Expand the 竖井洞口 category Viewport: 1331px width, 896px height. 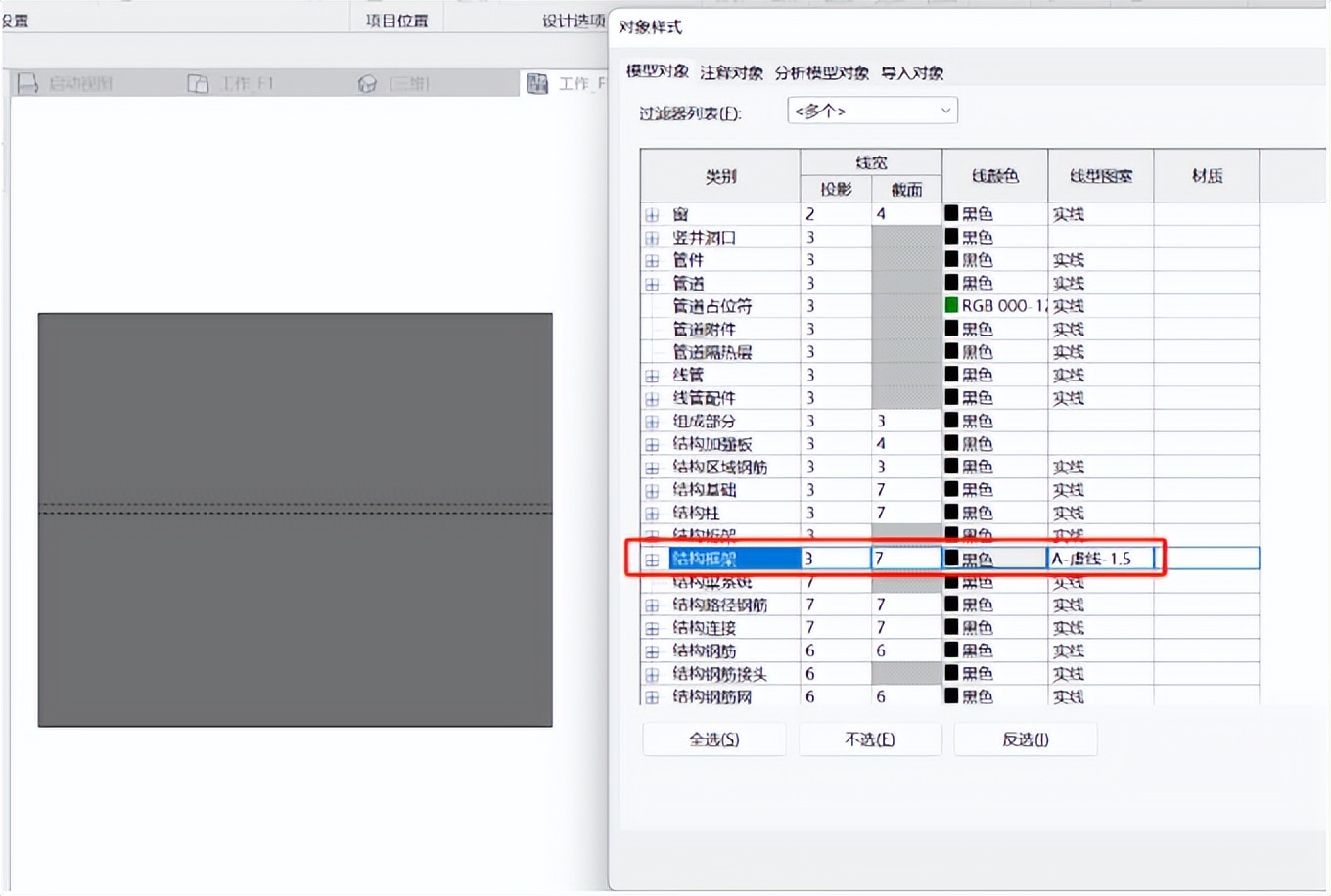pyautogui.click(x=652, y=238)
